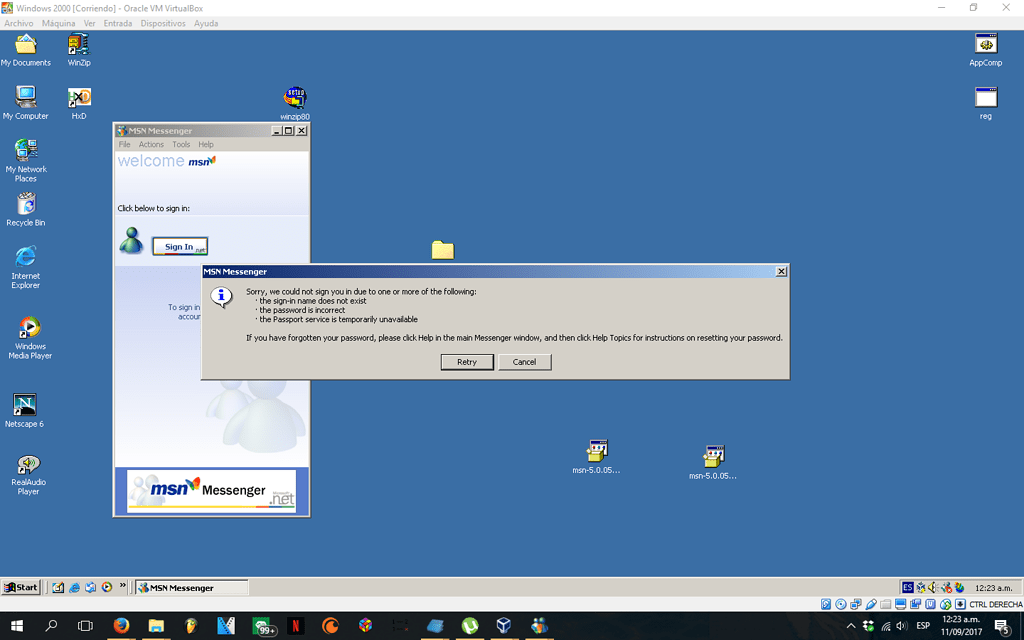Click MSN Messenger taskbar button
The height and width of the screenshot is (640, 1024).
[191, 587]
